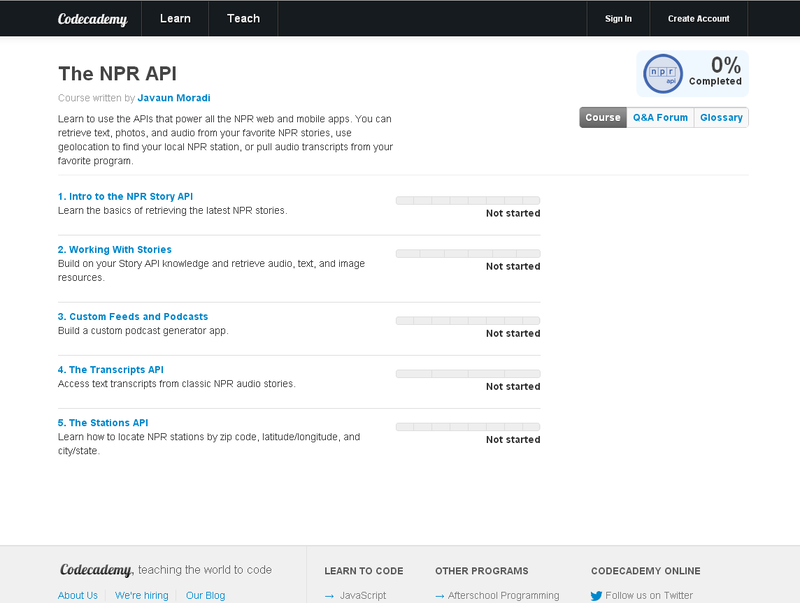
Task: Click Sign In in the header
Action: pos(618,18)
